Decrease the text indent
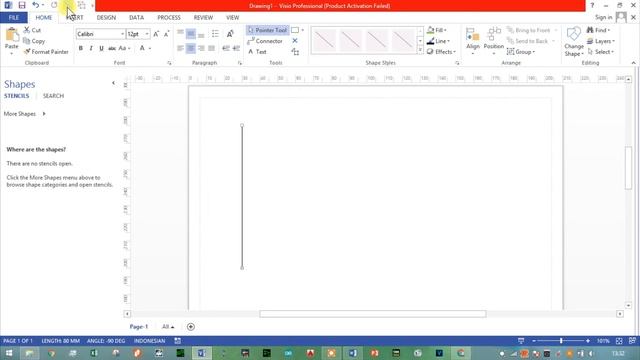This screenshot has width=640, height=360. pos(226,48)
